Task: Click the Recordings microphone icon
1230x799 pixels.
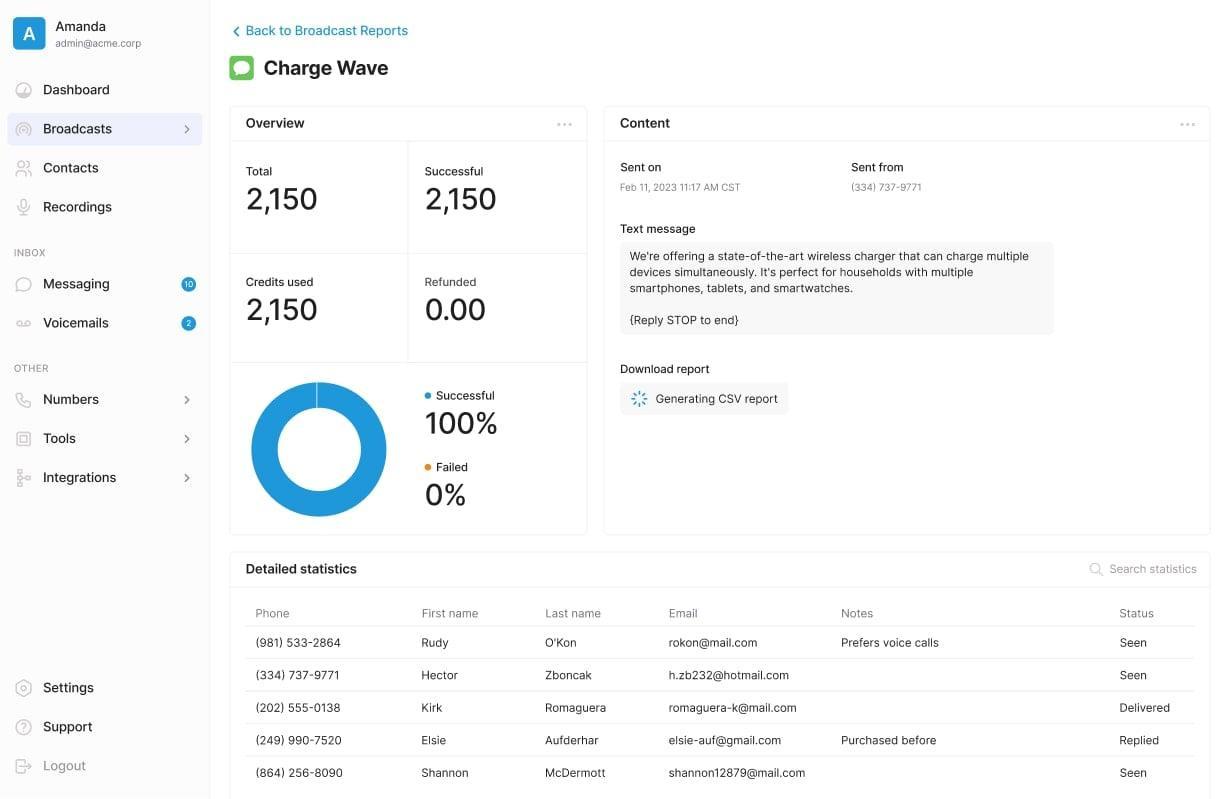Action: 24,207
